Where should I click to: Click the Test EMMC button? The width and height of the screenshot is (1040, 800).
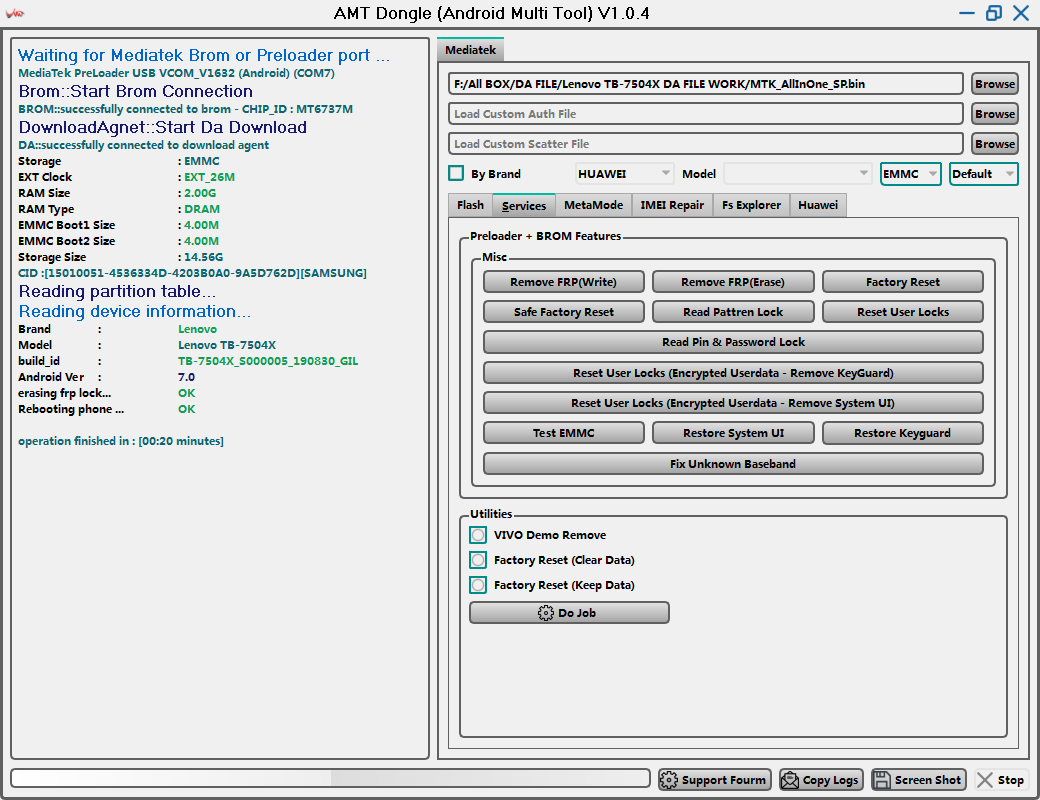tap(563, 433)
